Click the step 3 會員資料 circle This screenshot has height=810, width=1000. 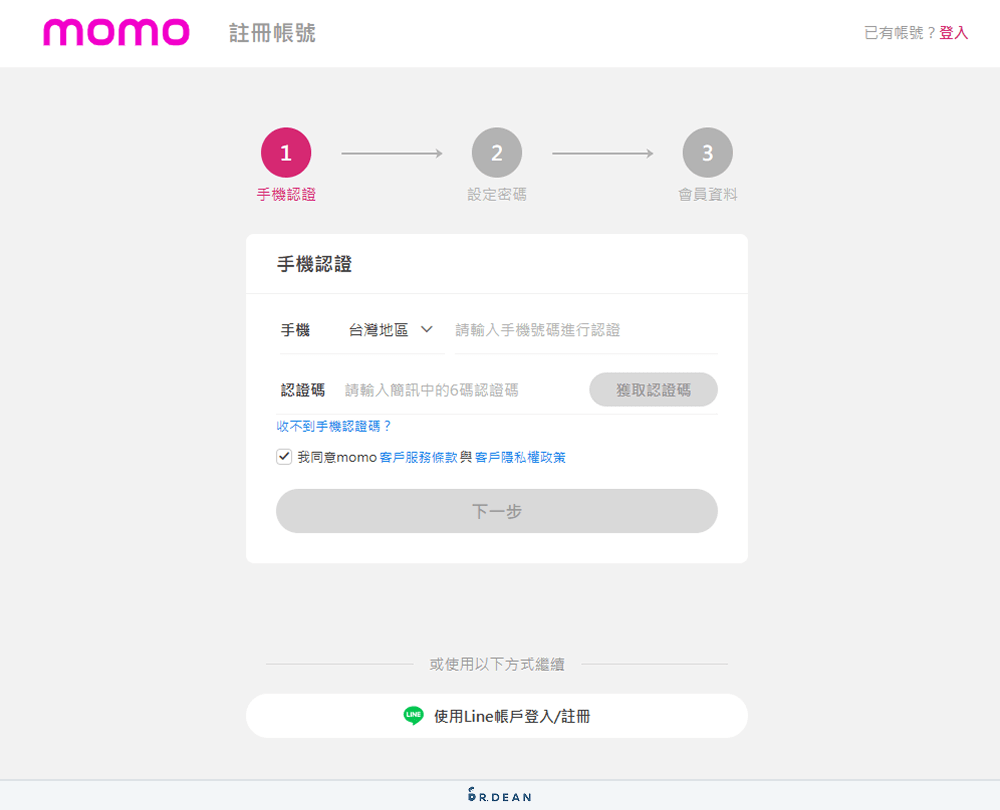point(707,152)
